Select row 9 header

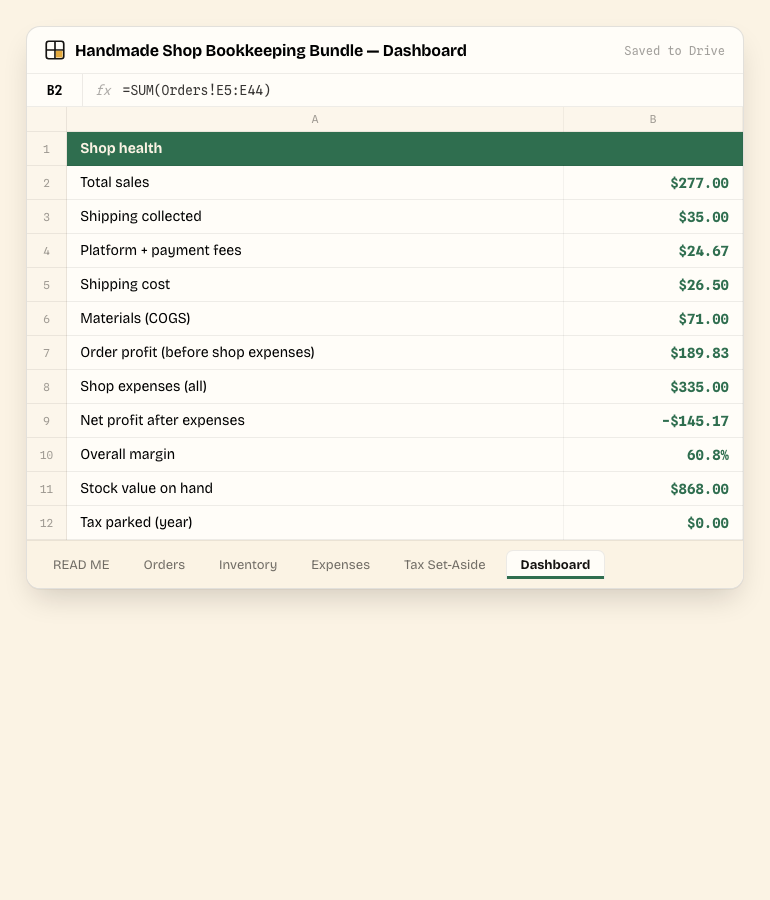pos(46,421)
